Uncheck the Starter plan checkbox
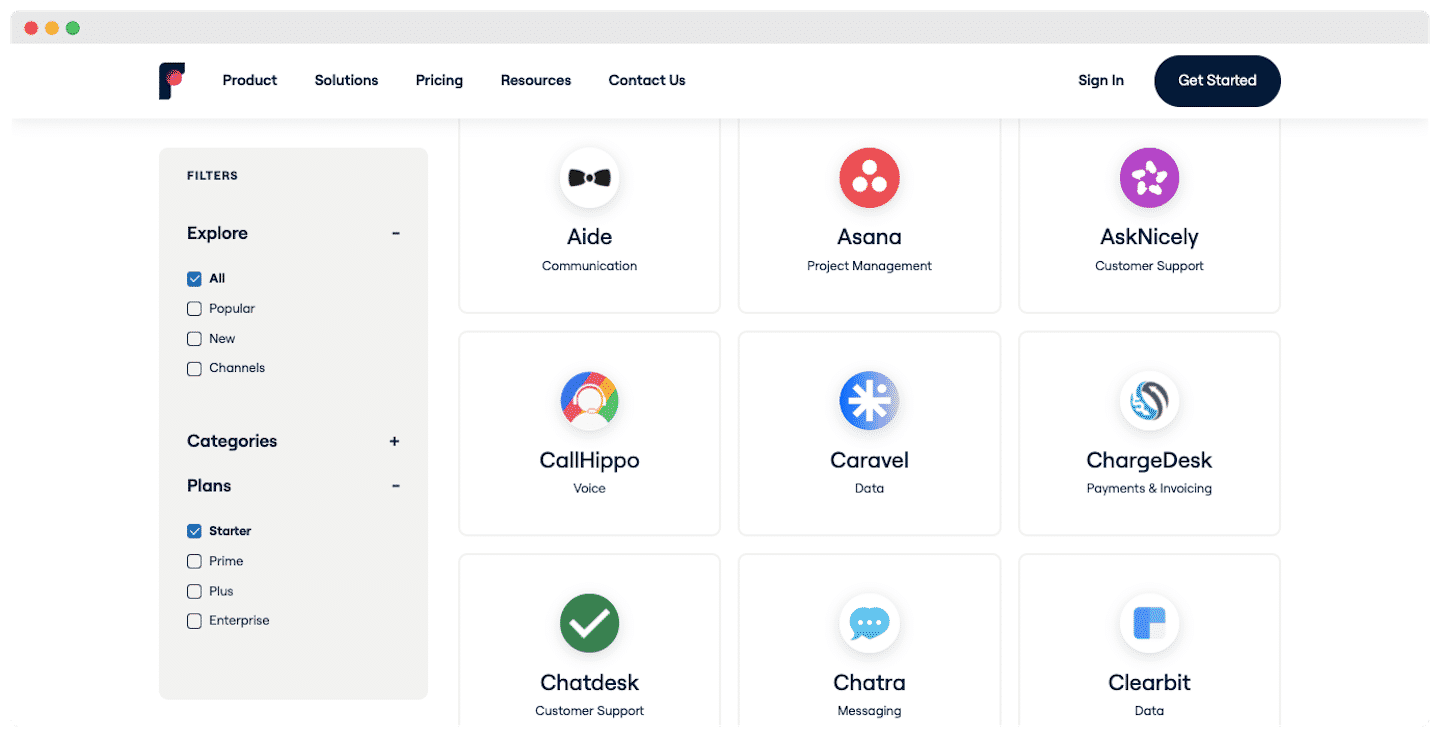 pyautogui.click(x=194, y=531)
